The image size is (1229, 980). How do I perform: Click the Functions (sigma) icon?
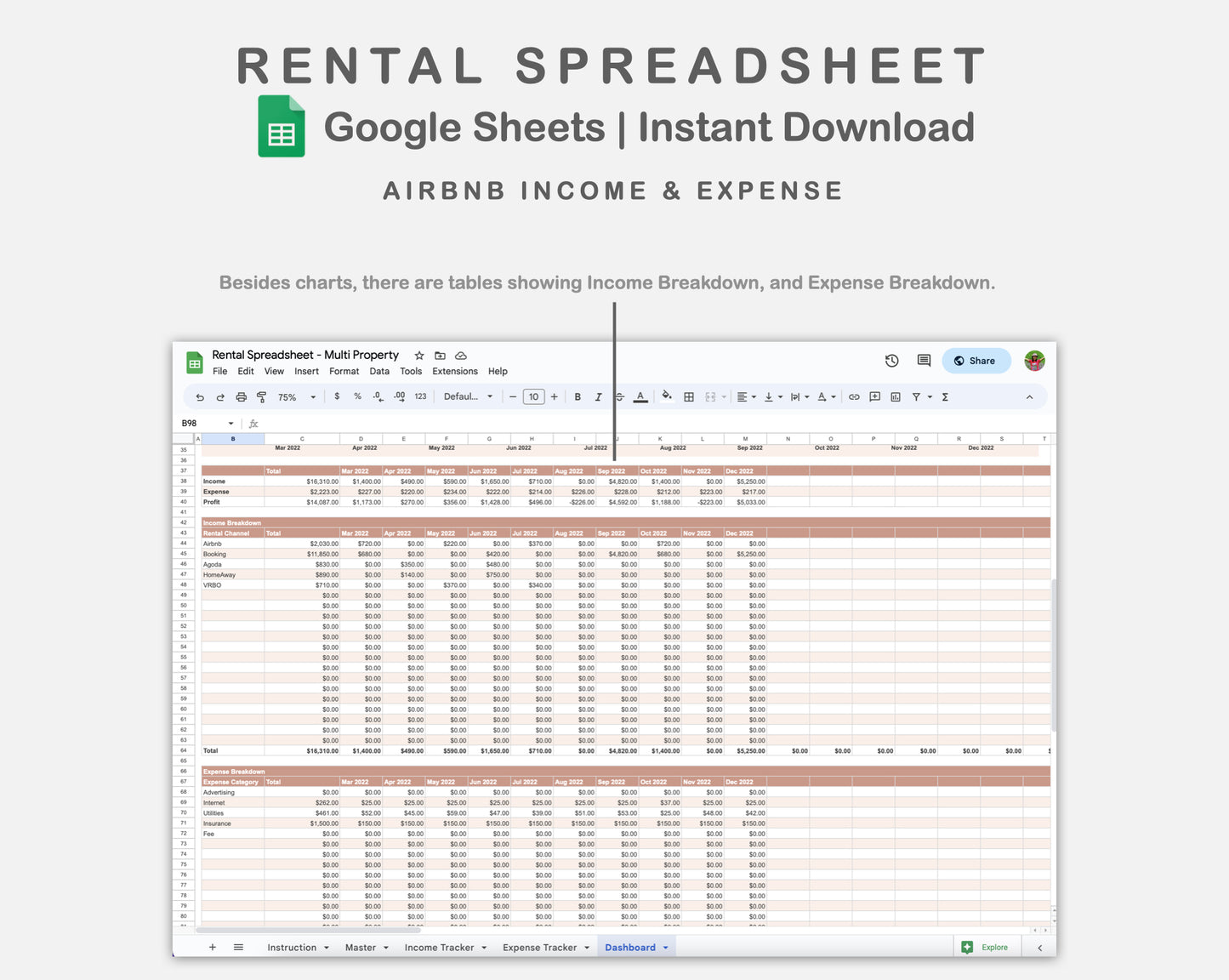[944, 396]
